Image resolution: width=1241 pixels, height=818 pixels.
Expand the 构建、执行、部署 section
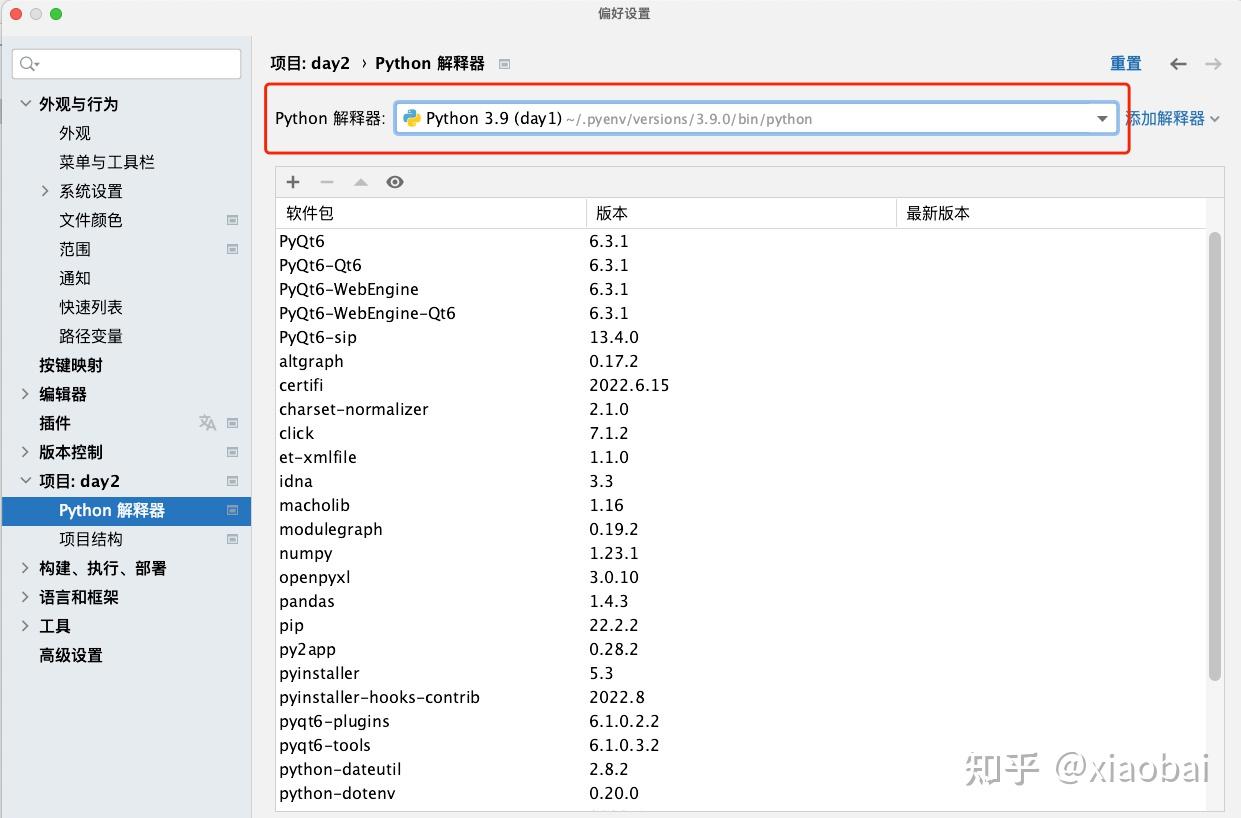pyautogui.click(x=25, y=568)
